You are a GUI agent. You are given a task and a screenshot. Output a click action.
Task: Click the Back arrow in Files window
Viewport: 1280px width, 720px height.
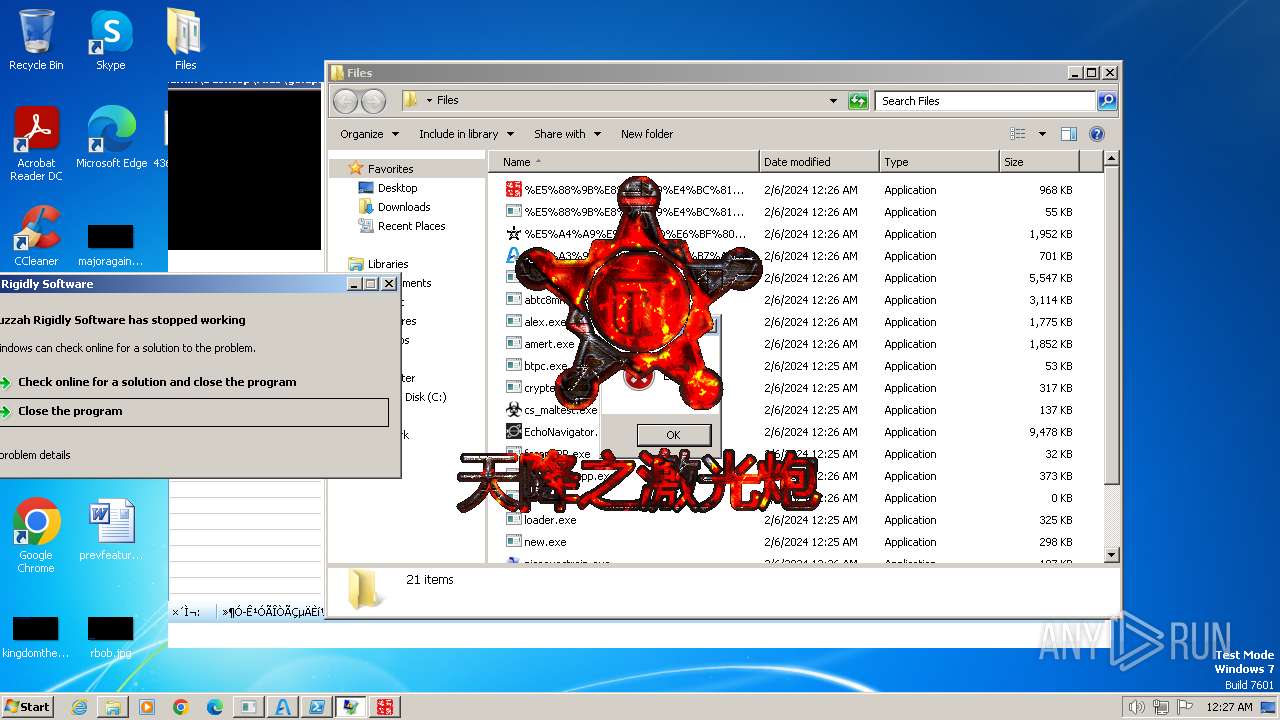coord(345,101)
